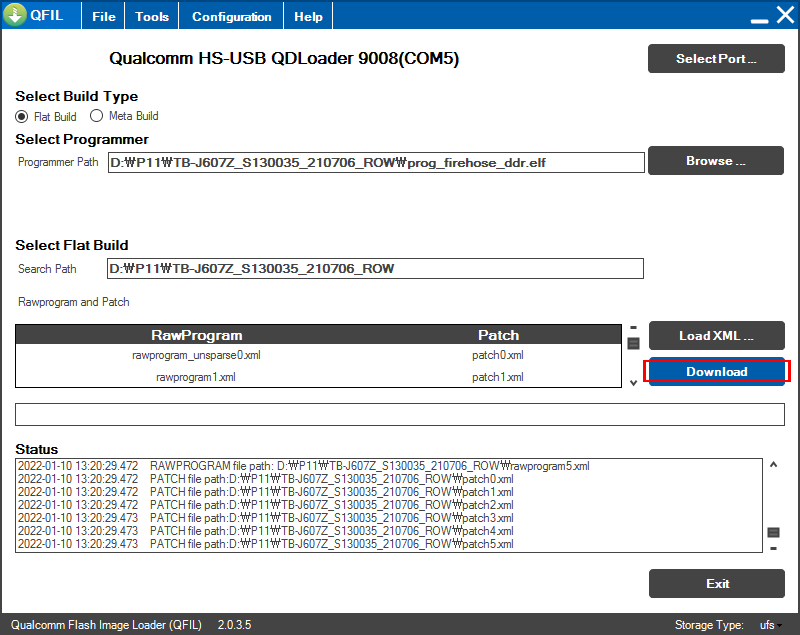The width and height of the screenshot is (800, 635).
Task: Click the blue Download button
Action: tap(716, 371)
